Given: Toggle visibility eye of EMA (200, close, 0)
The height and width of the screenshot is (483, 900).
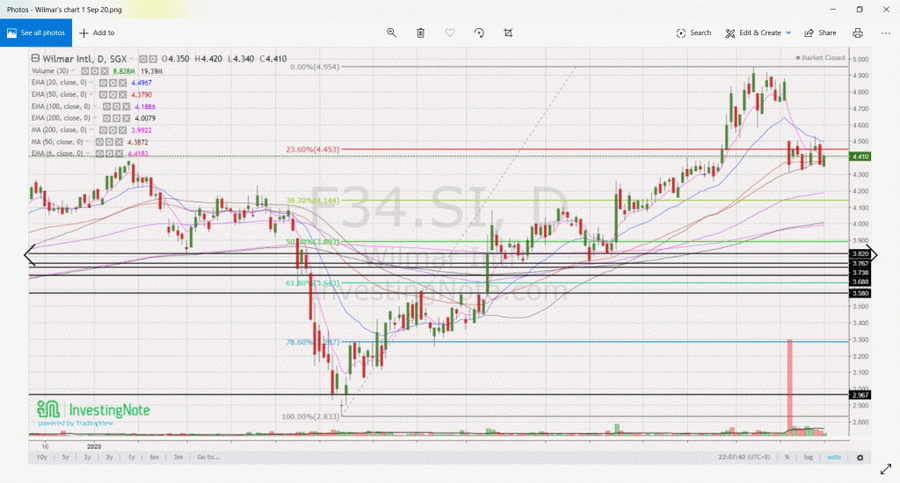Looking at the screenshot, I should coord(107,118).
